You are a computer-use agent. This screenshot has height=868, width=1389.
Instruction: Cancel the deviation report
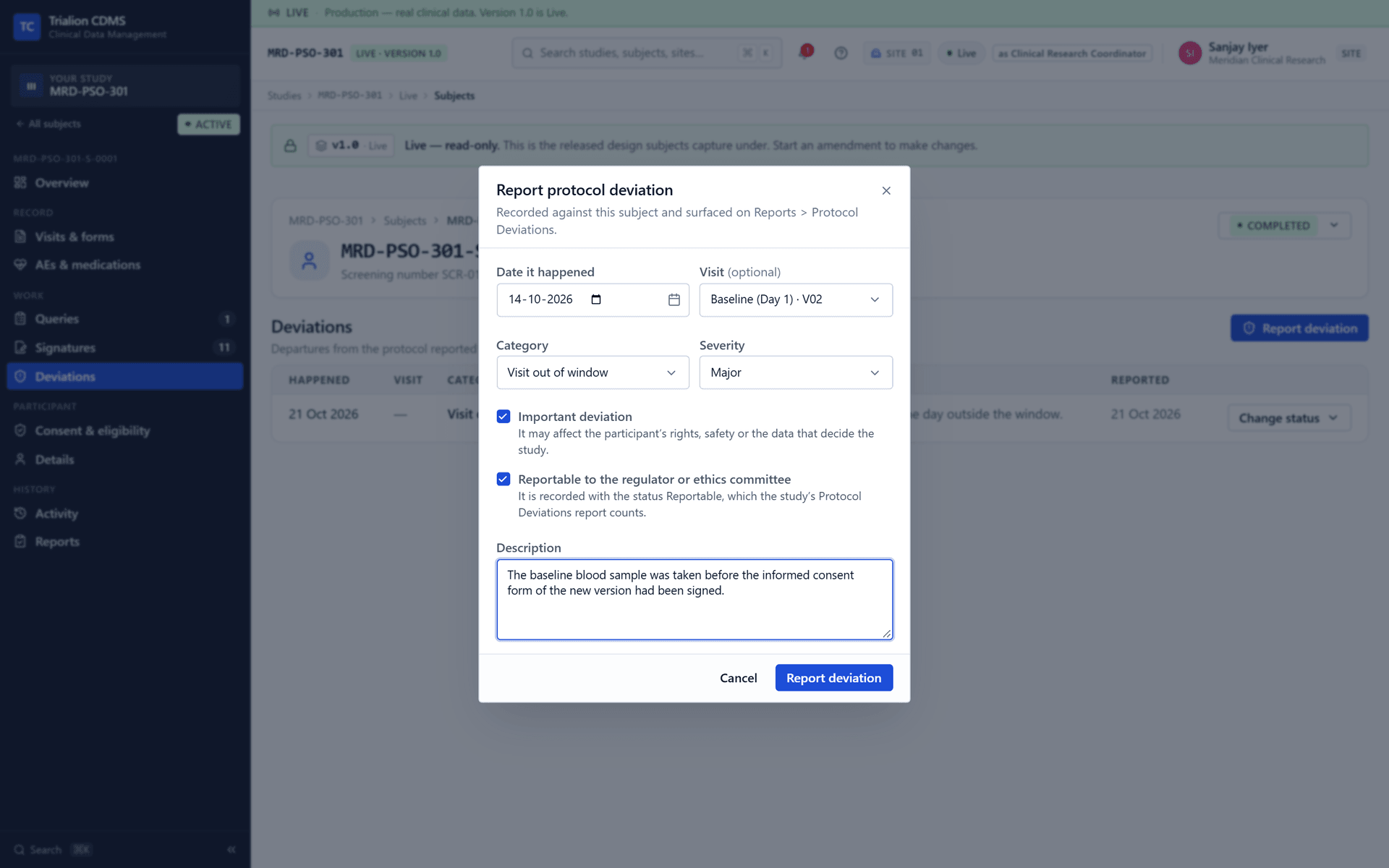pos(738,678)
